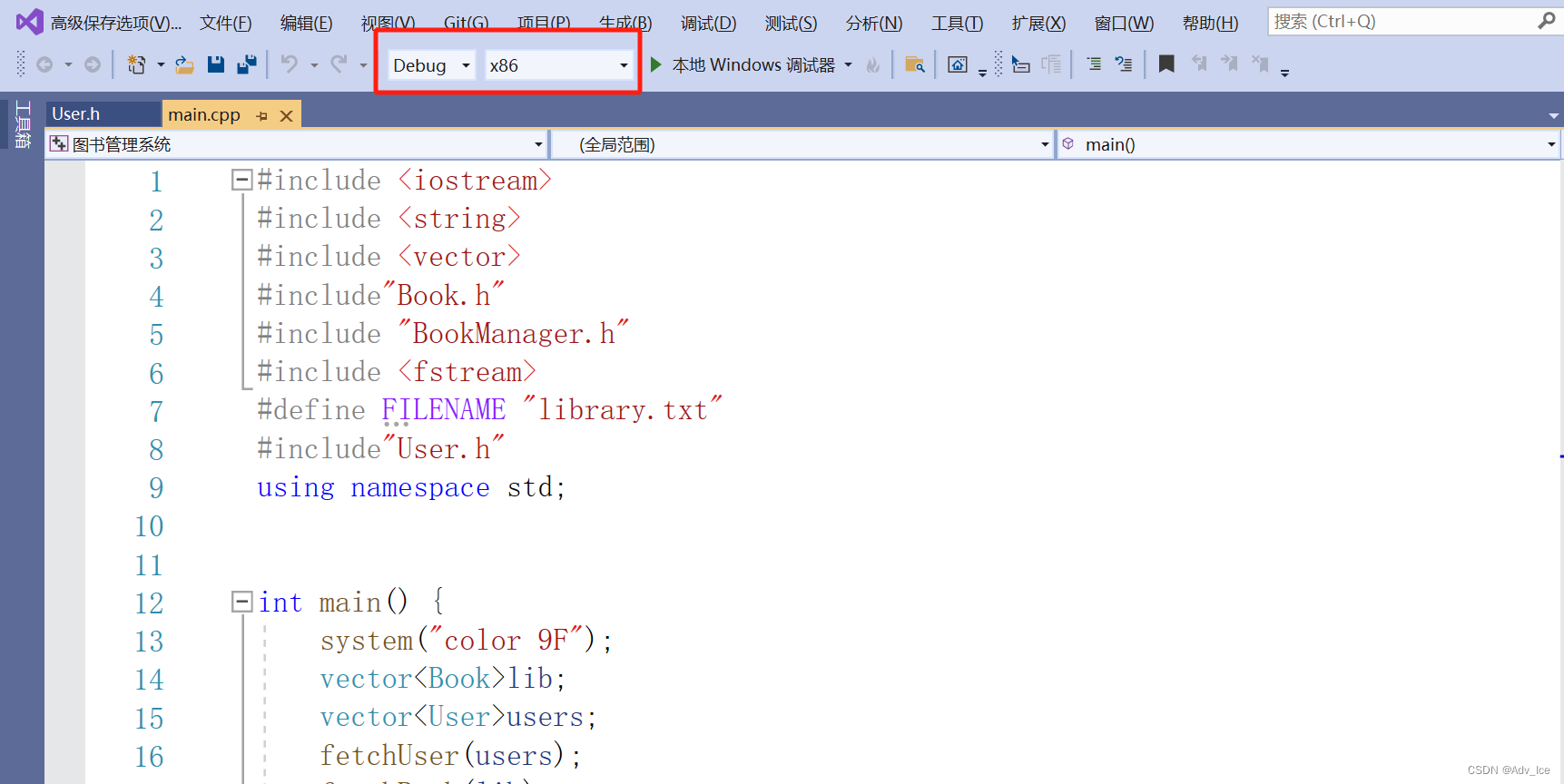The width and height of the screenshot is (1564, 784).
Task: Click the New Item toolbar icon
Action: (136, 64)
